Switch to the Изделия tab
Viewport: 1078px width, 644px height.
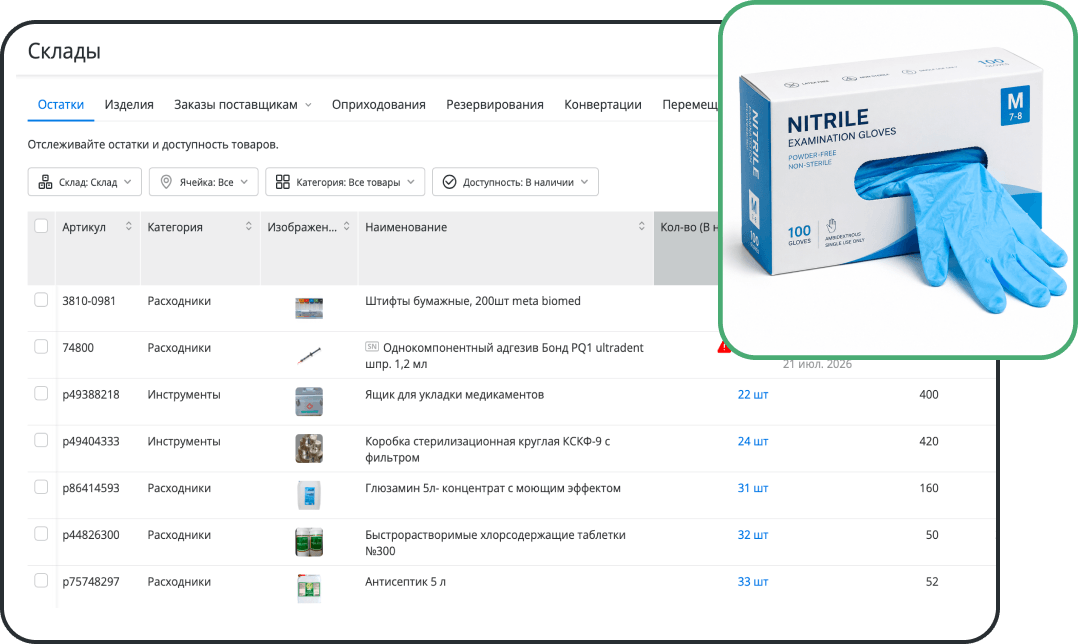(x=129, y=104)
